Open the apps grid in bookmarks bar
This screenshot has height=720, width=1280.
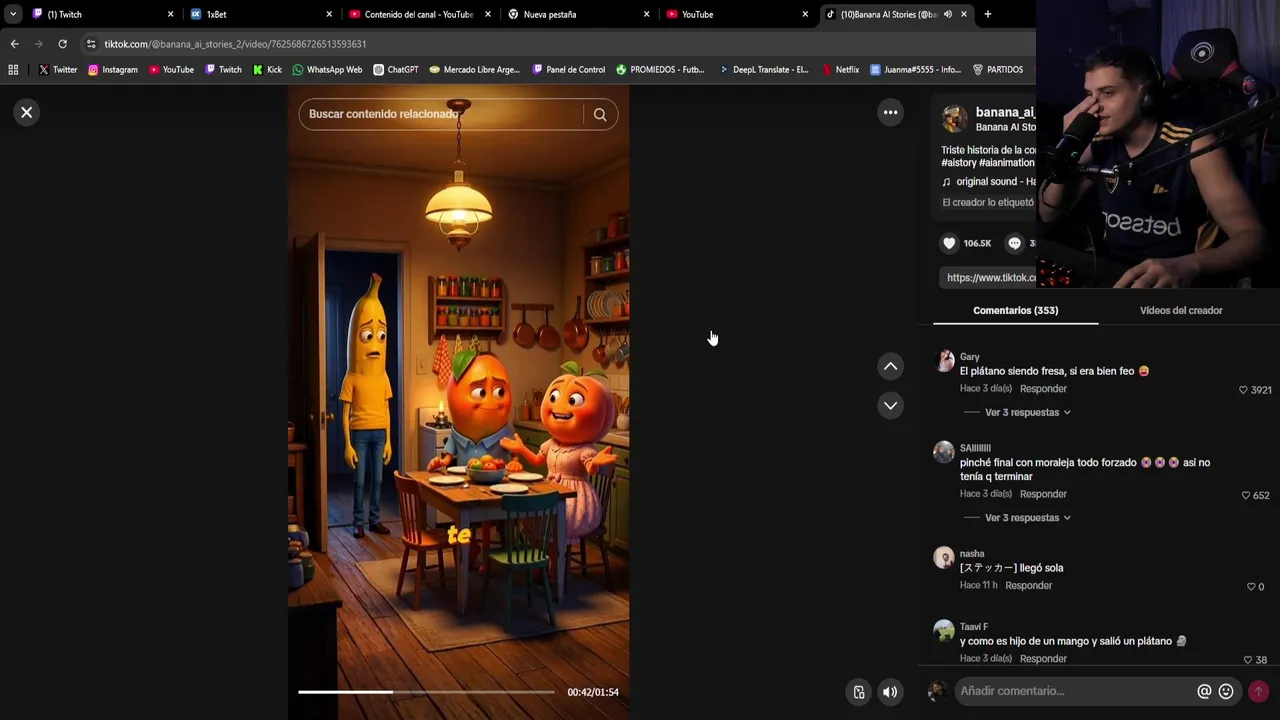13,70
